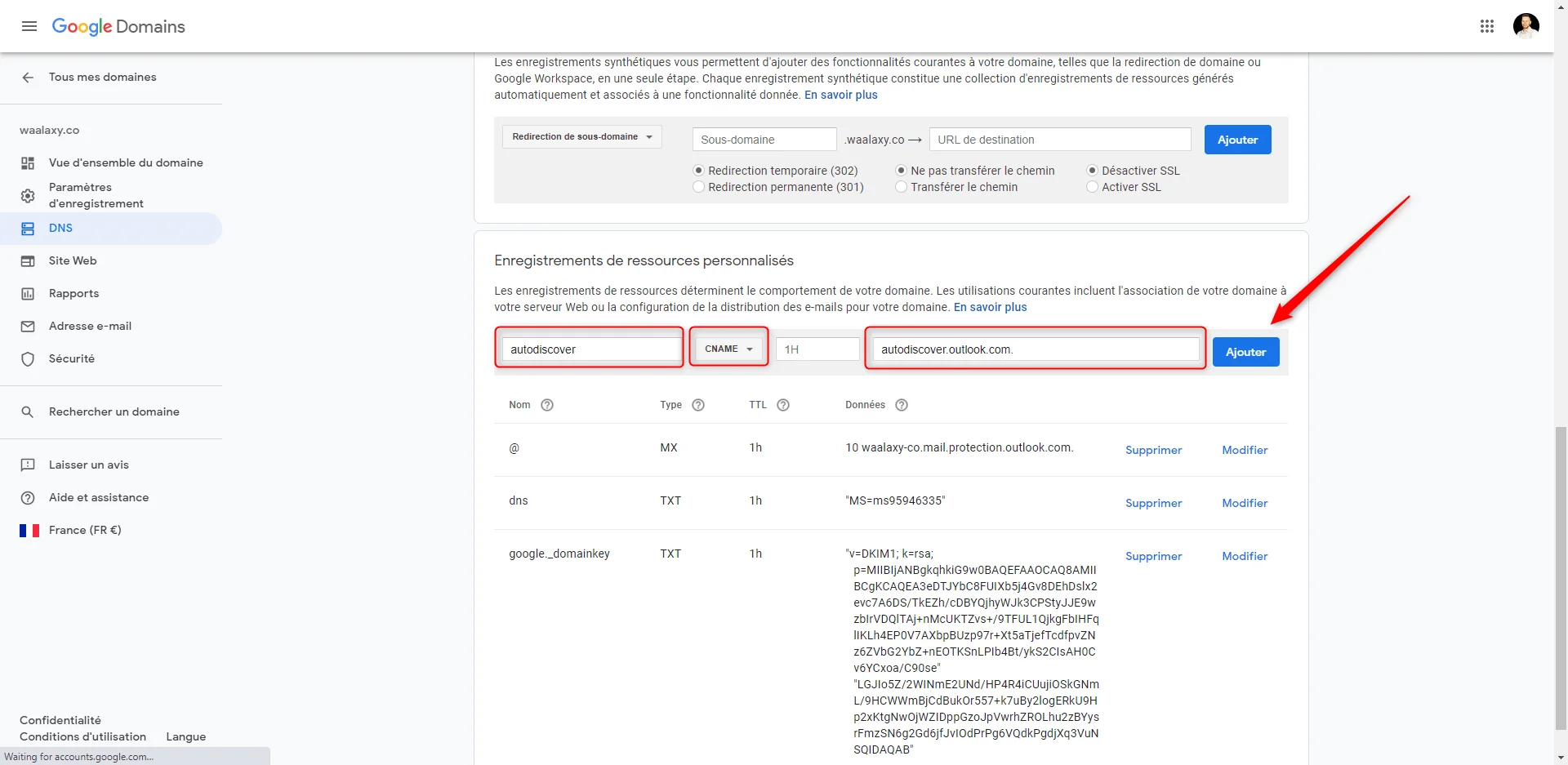Click the Sécurité shield icon
The image size is (1568, 765).
point(28,359)
